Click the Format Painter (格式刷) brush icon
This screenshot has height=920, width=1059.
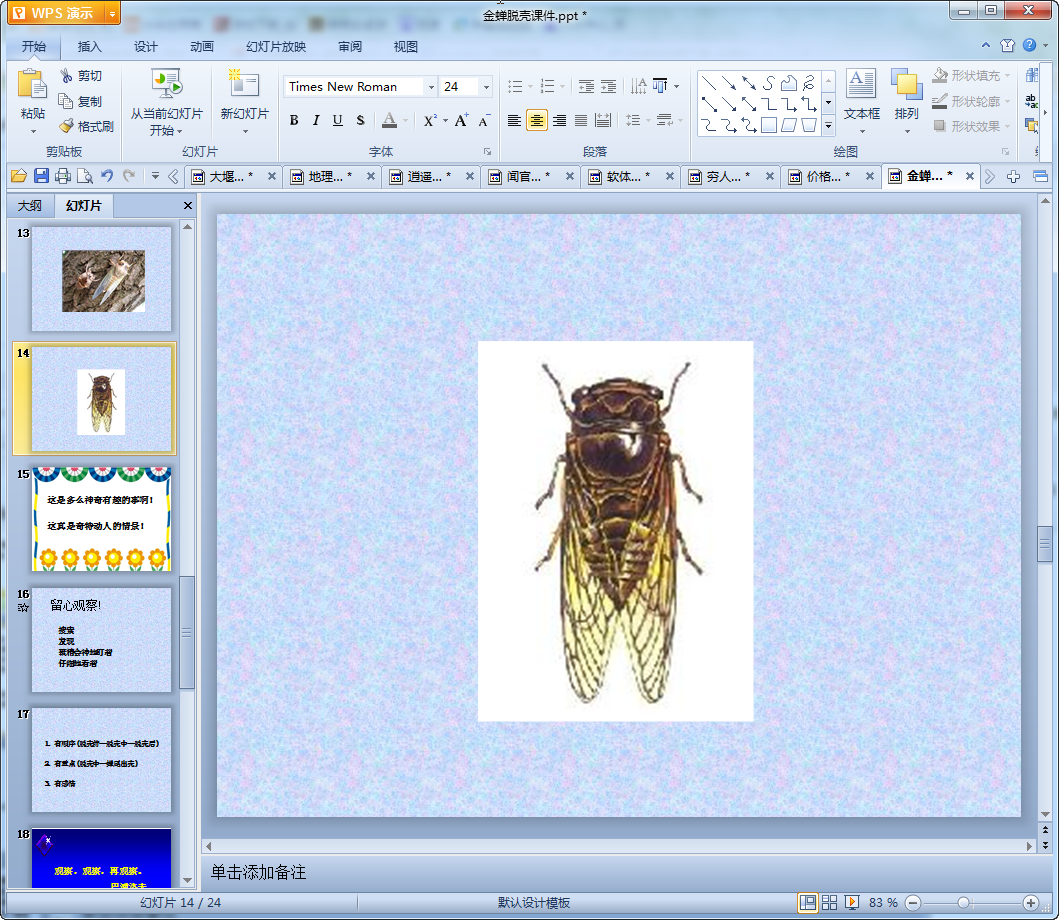tap(67, 126)
